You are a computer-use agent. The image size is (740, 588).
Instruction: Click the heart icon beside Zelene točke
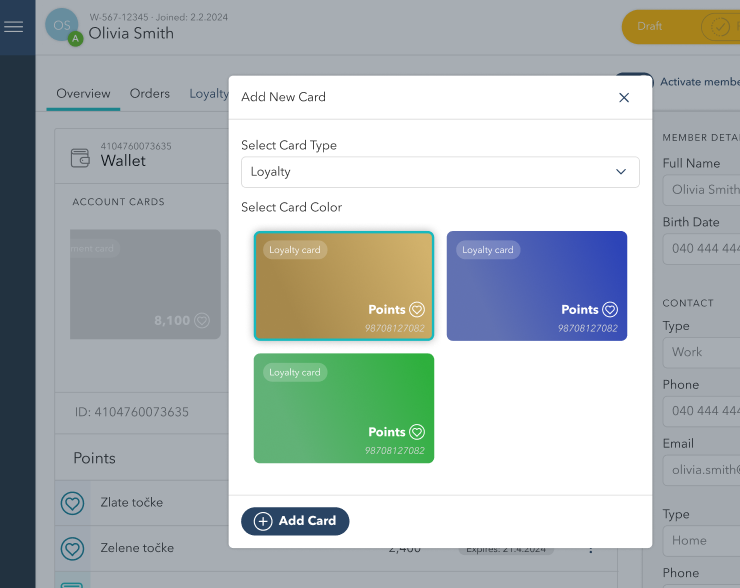tap(72, 549)
